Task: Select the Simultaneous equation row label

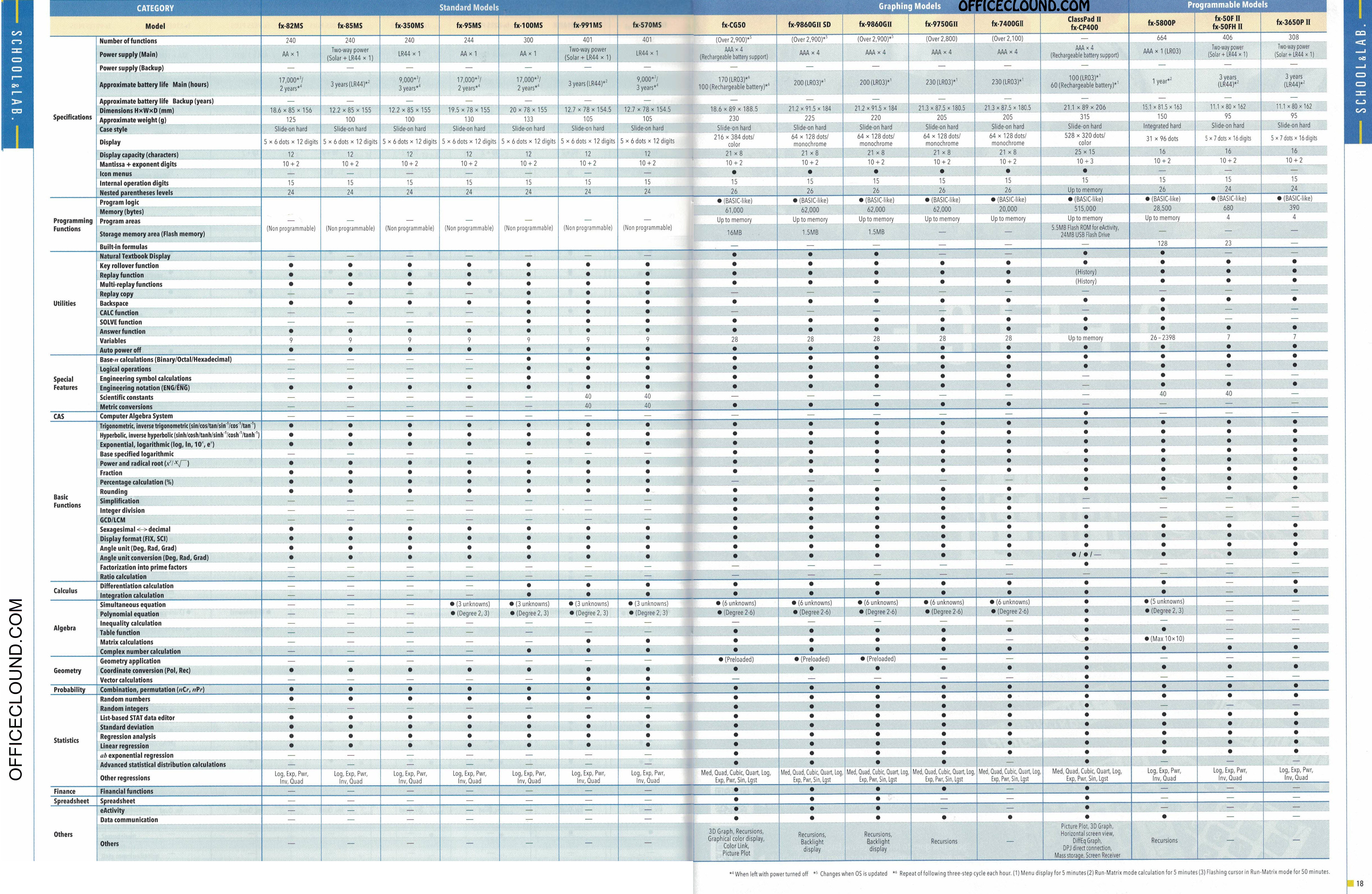Action: (133, 605)
